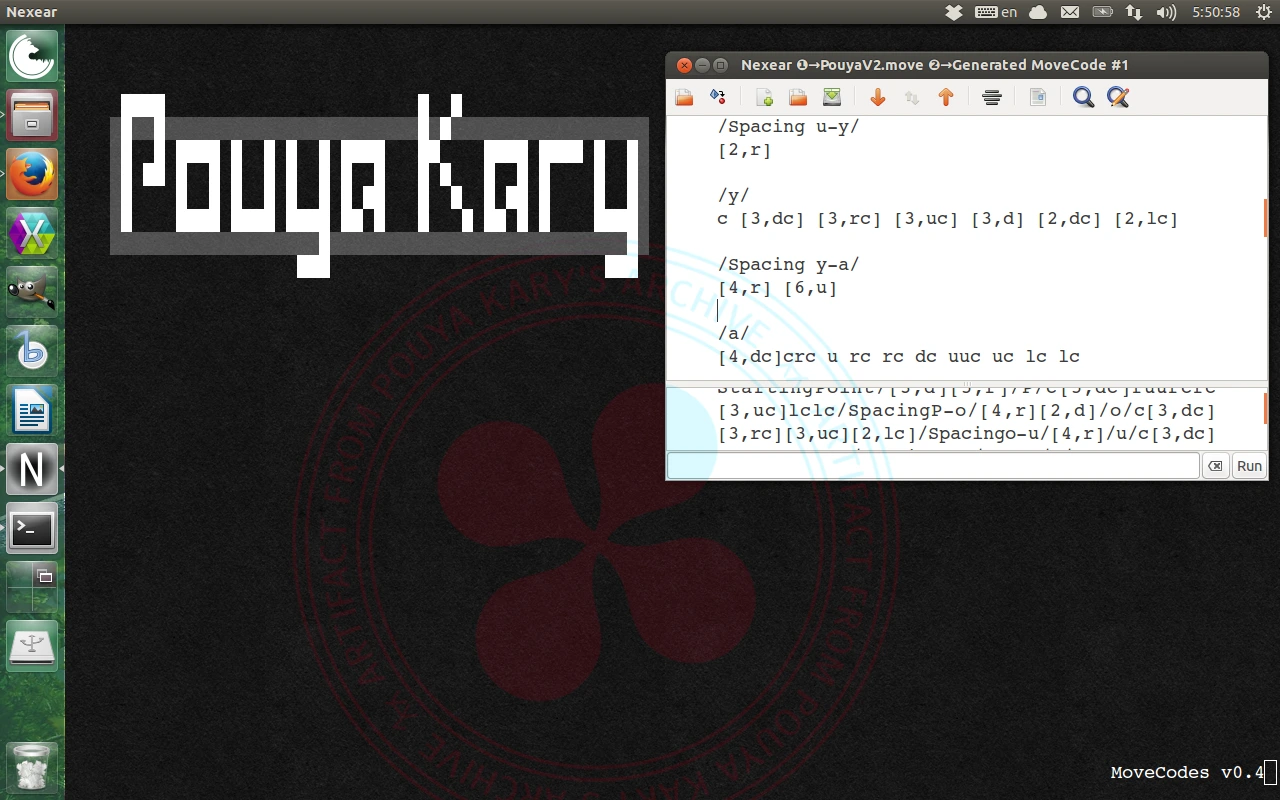
Task: Click the folder icon right of new-file icon
Action: 798,97
